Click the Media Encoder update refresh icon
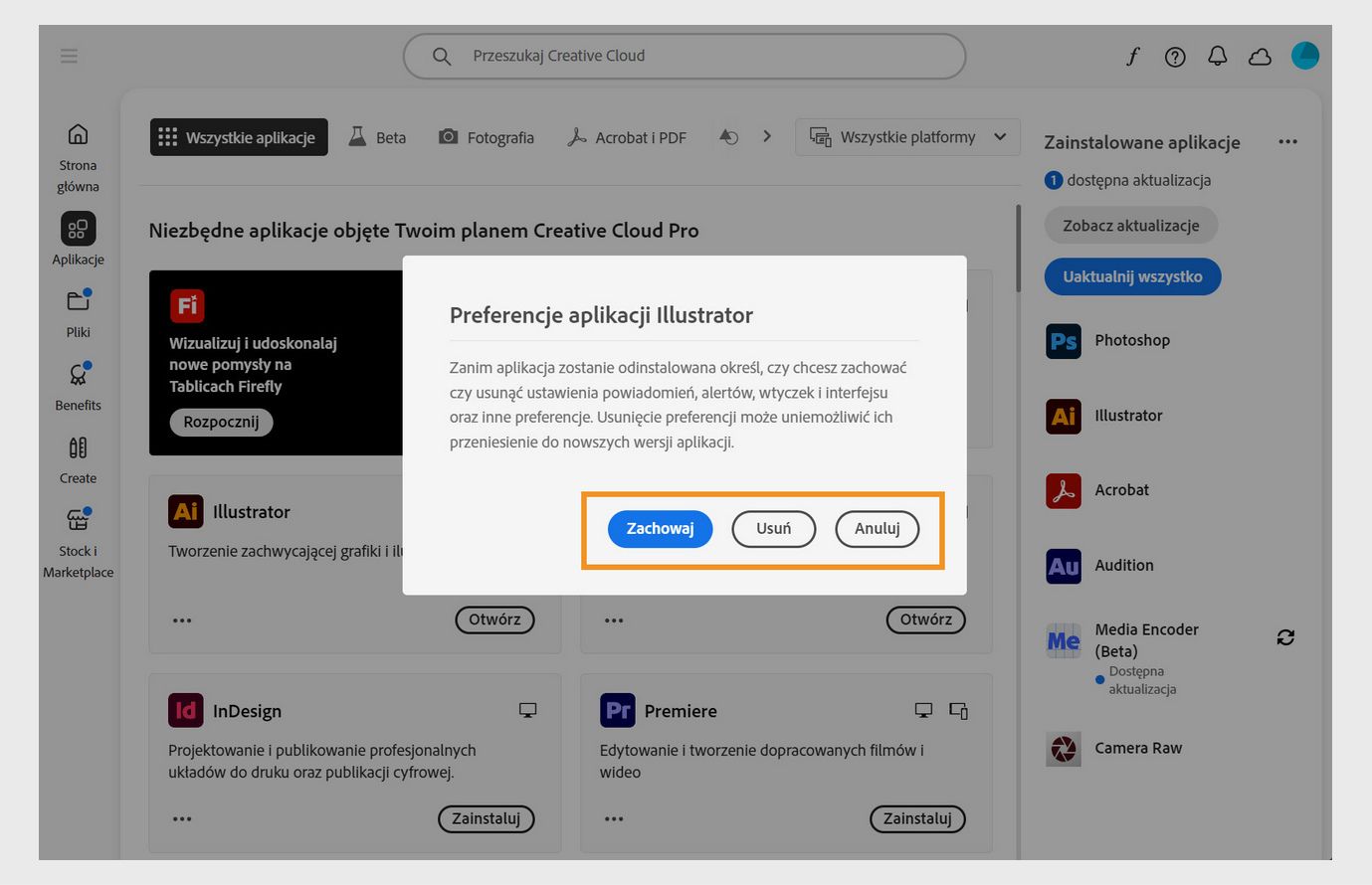Image resolution: width=1372 pixels, height=885 pixels. (x=1285, y=637)
